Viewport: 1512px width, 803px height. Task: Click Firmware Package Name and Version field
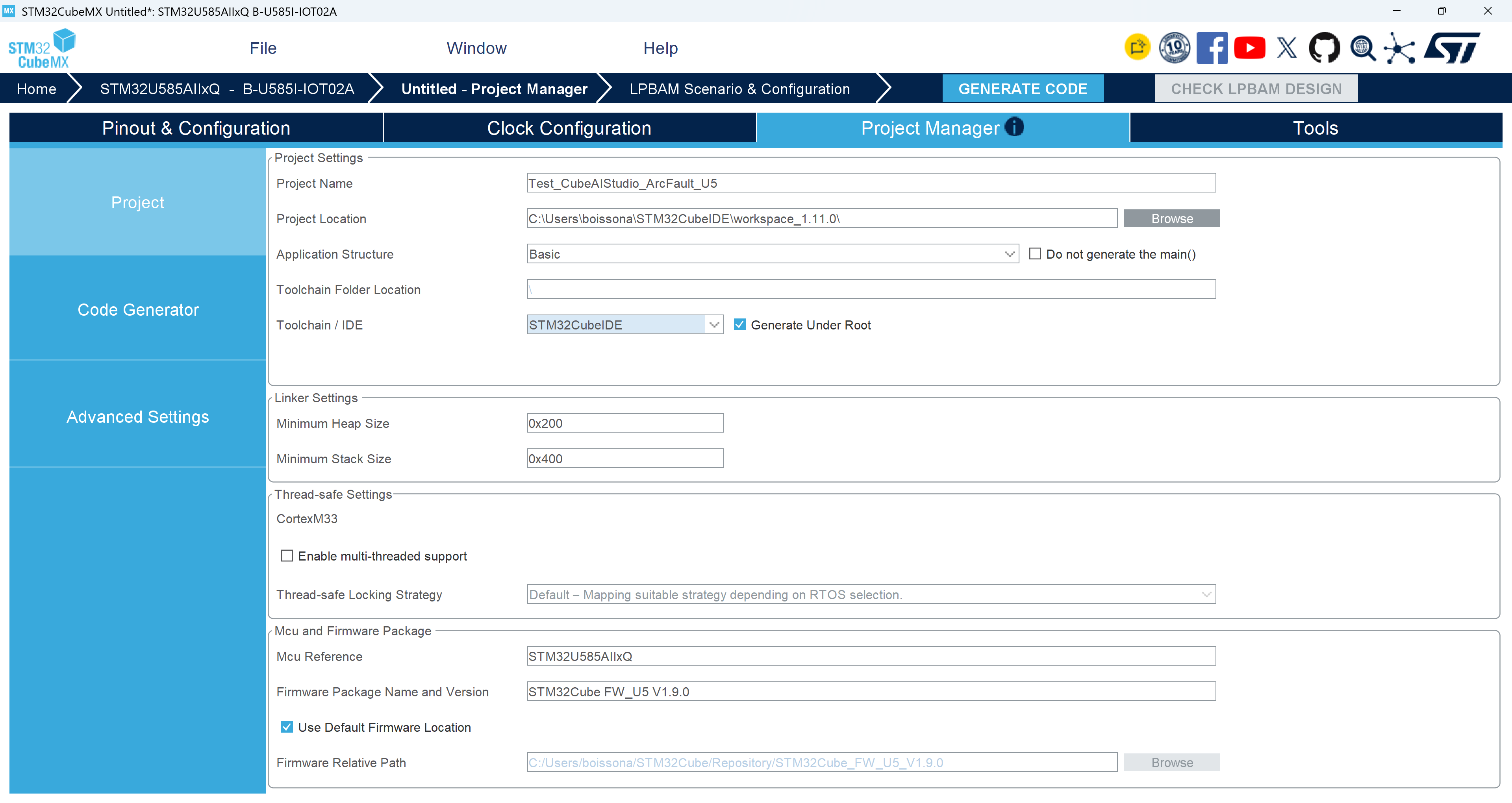point(871,692)
